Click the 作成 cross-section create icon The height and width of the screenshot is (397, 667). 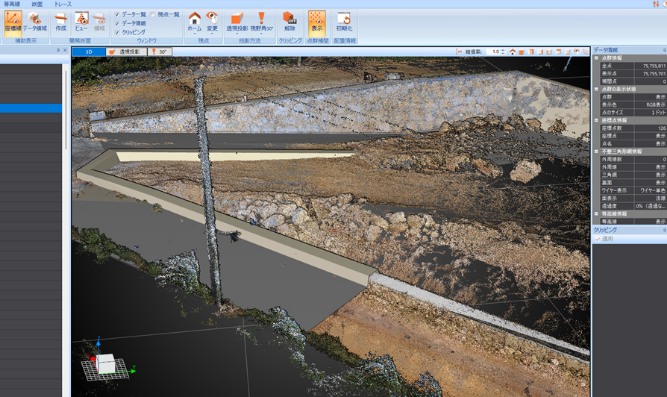61,23
